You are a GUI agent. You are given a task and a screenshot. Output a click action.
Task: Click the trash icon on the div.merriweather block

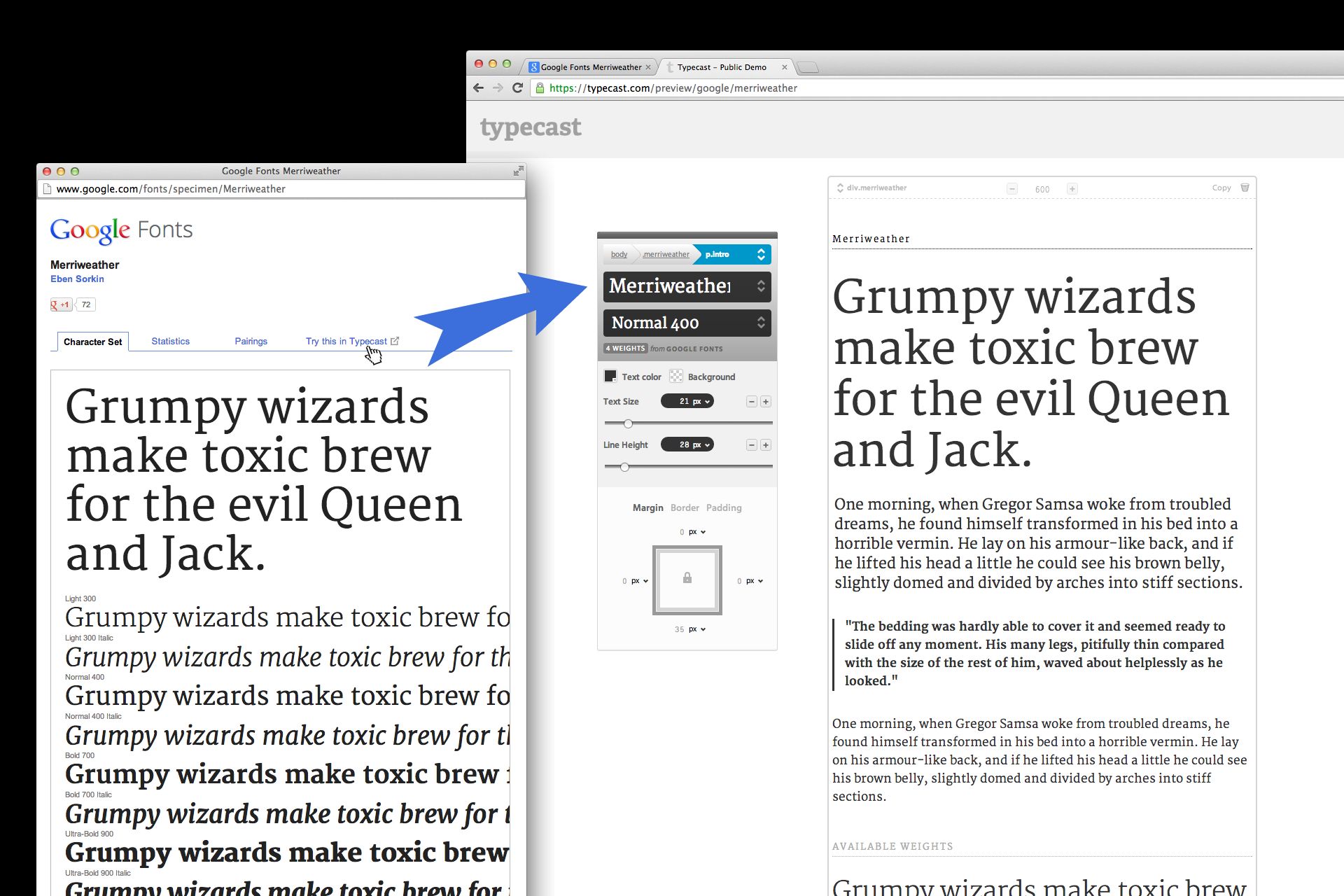(1245, 188)
